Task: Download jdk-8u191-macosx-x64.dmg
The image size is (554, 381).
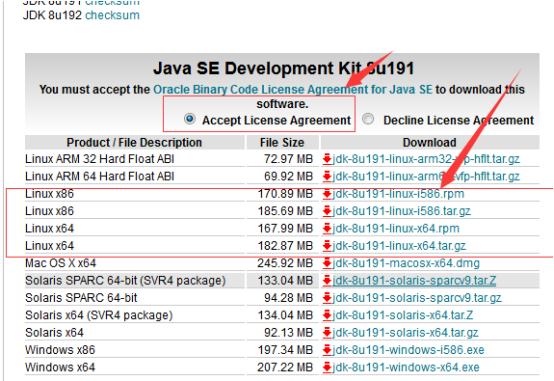Action: [406, 263]
